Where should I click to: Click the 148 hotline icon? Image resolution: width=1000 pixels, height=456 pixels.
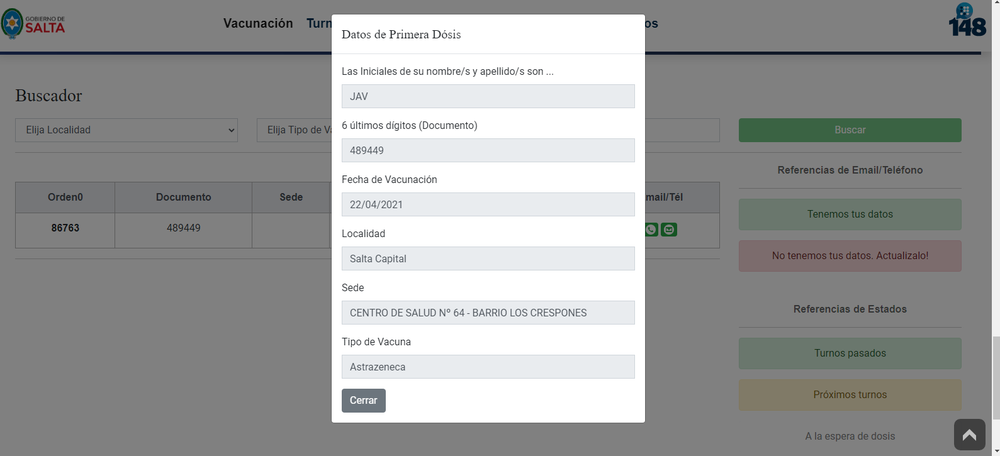(967, 20)
